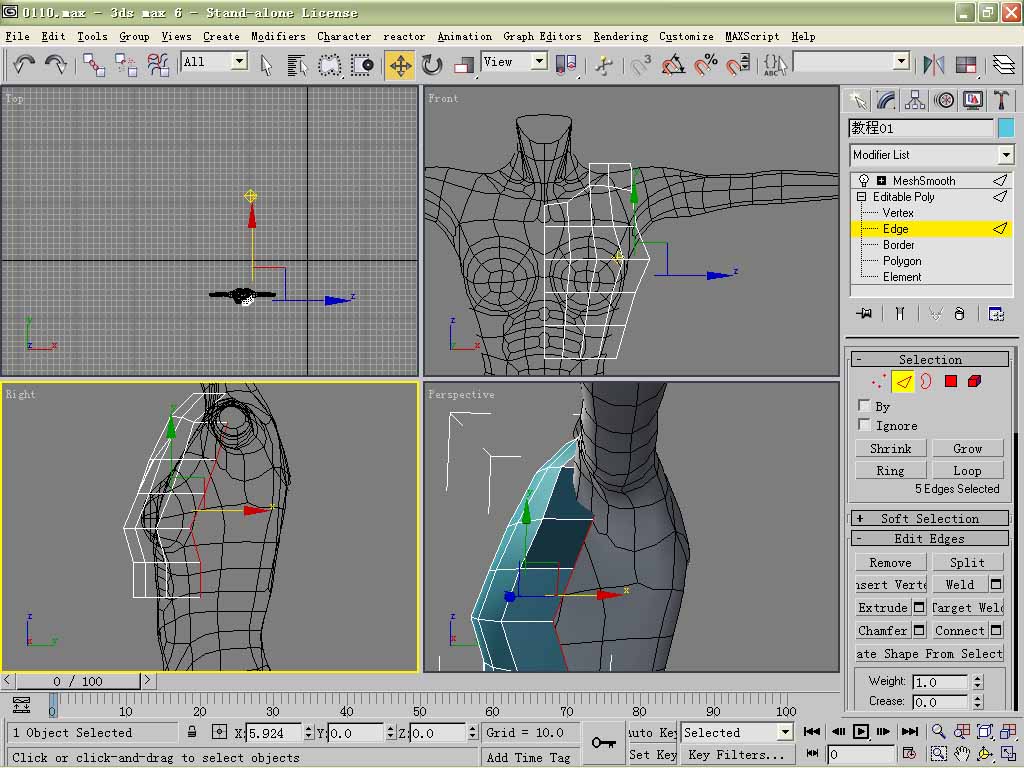Toggle the Percent Snap icon
Image resolution: width=1024 pixels, height=768 pixels.
tap(706, 64)
